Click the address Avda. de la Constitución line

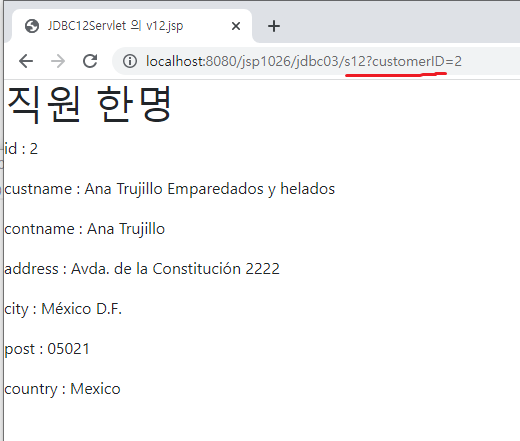pos(142,269)
